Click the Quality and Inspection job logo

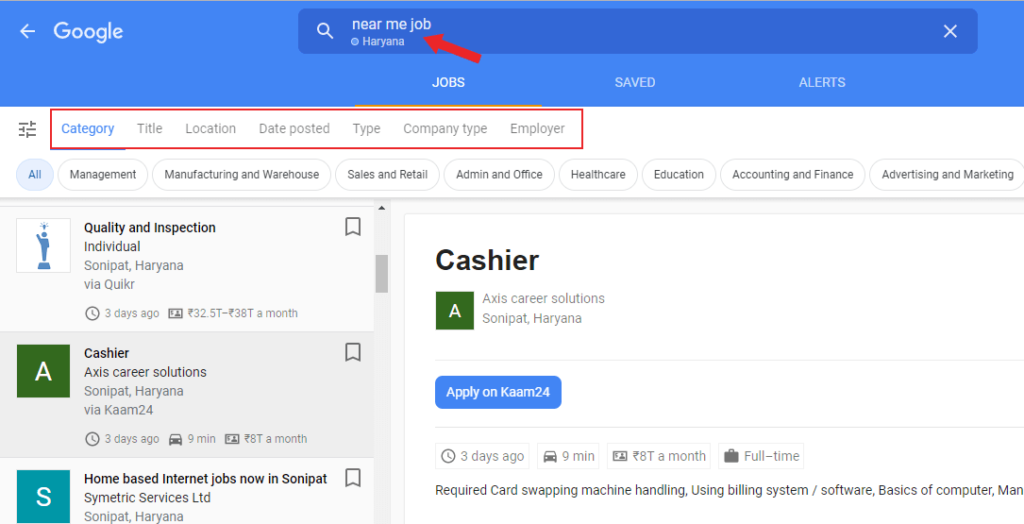[43, 245]
